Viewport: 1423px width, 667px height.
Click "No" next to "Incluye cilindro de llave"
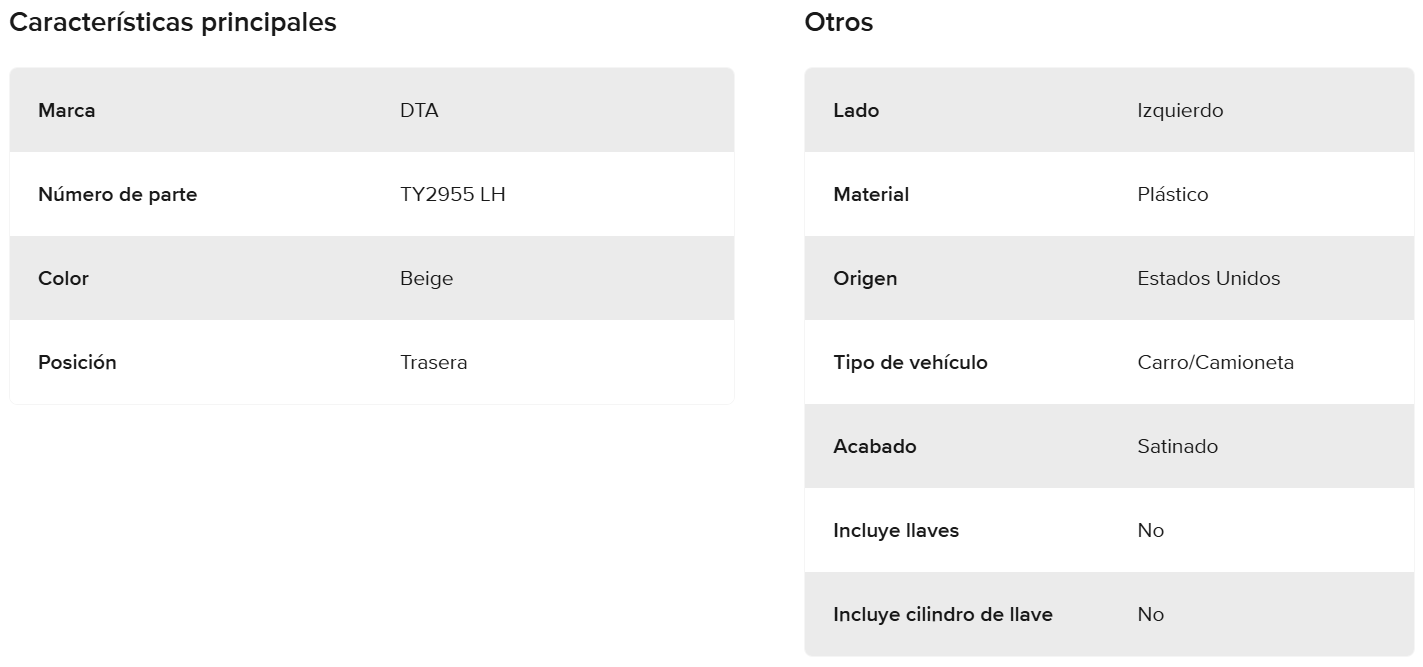tap(1150, 615)
